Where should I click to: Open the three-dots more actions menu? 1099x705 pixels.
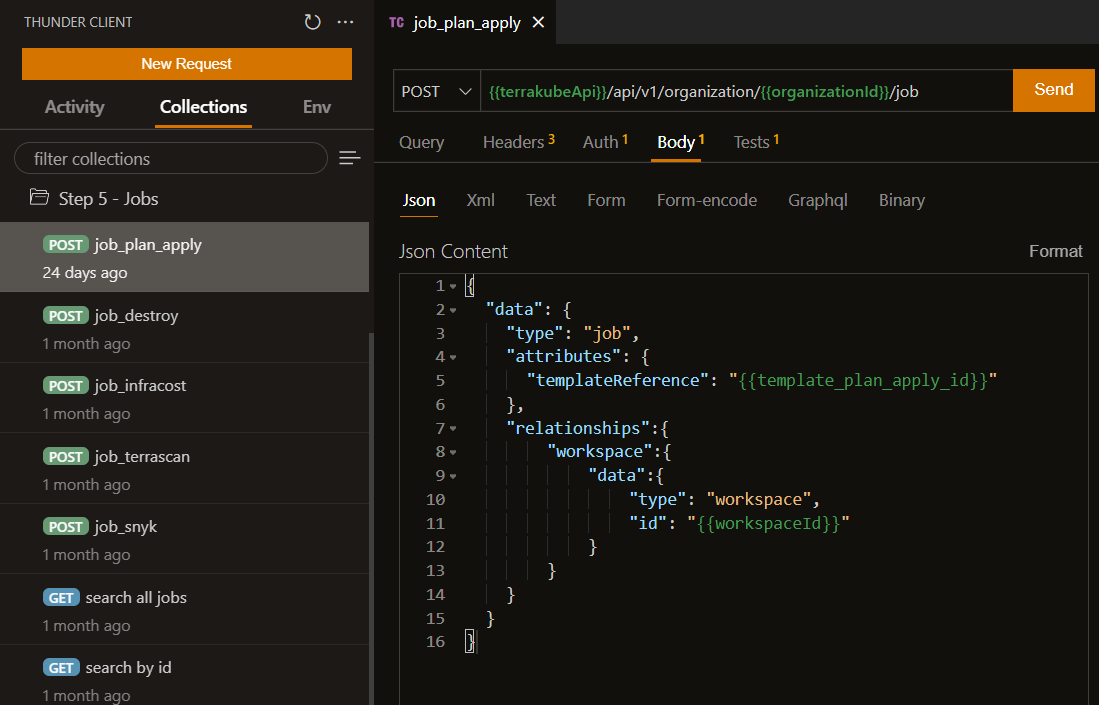[345, 22]
